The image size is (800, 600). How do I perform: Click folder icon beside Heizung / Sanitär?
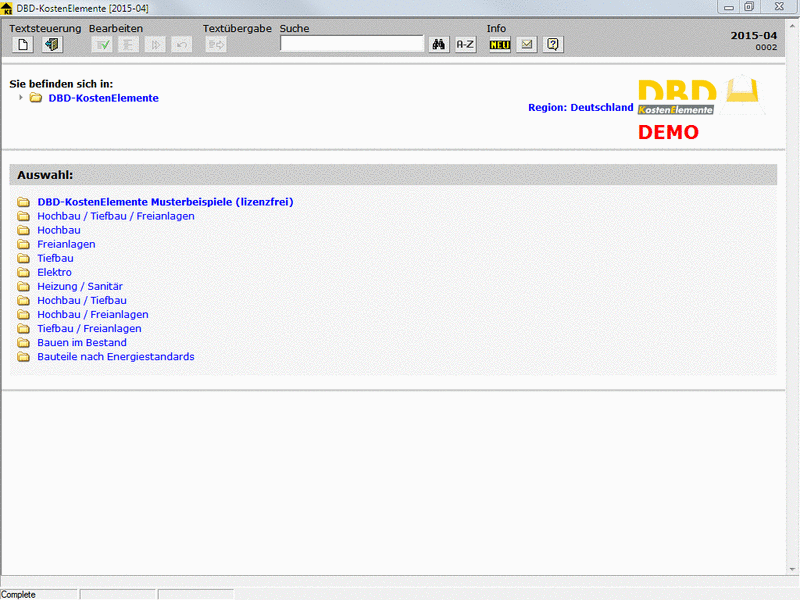click(x=23, y=286)
